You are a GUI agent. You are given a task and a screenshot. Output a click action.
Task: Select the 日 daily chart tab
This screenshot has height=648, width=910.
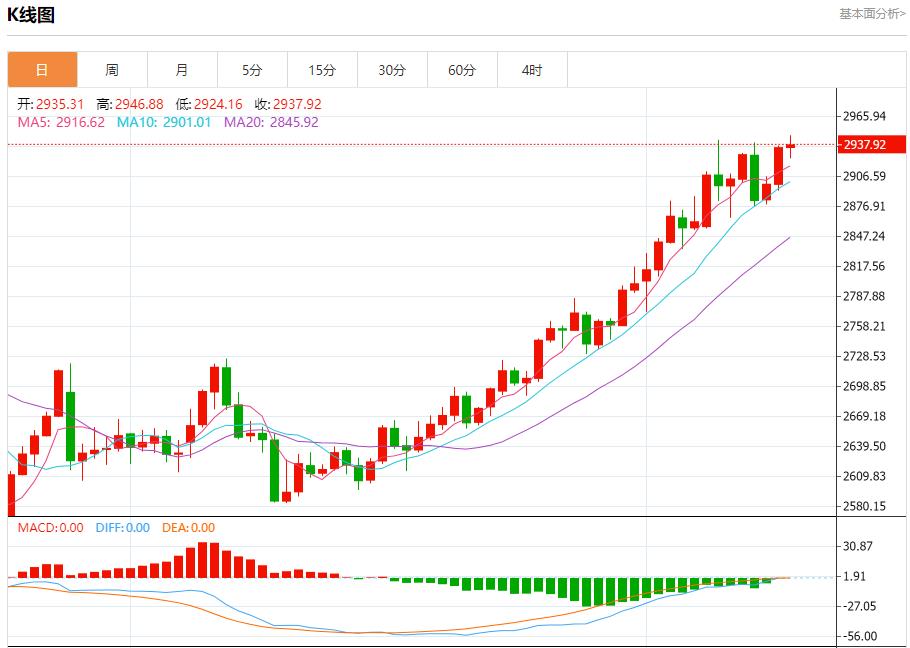pyautogui.click(x=42, y=70)
